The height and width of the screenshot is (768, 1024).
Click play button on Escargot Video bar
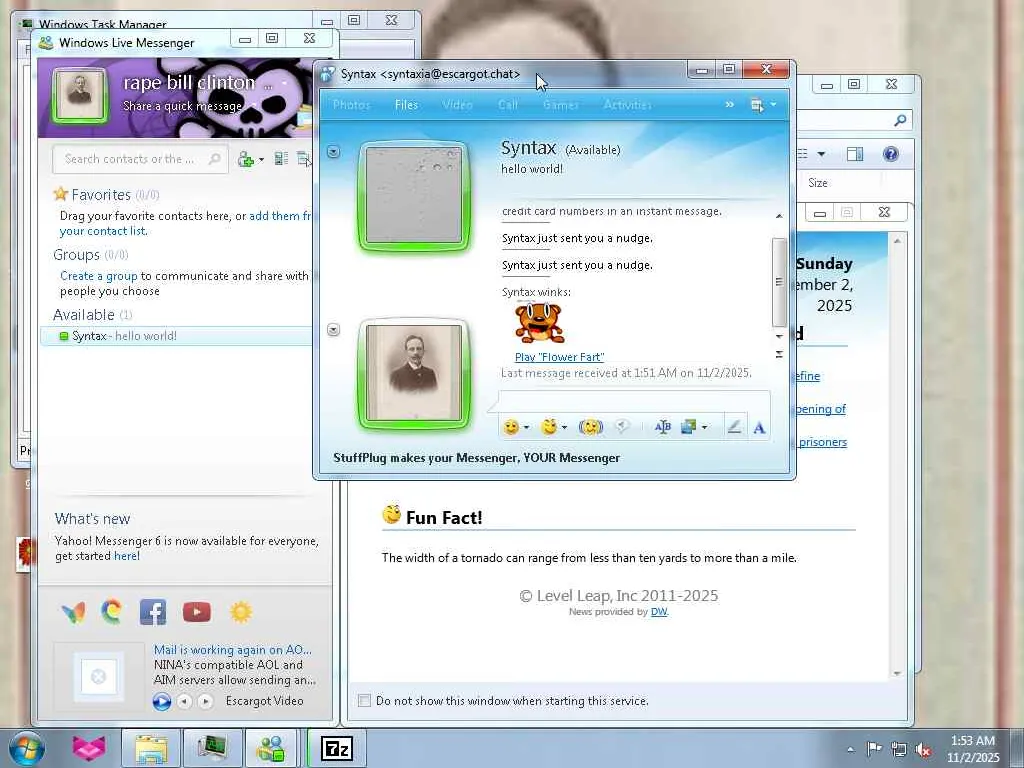(161, 701)
